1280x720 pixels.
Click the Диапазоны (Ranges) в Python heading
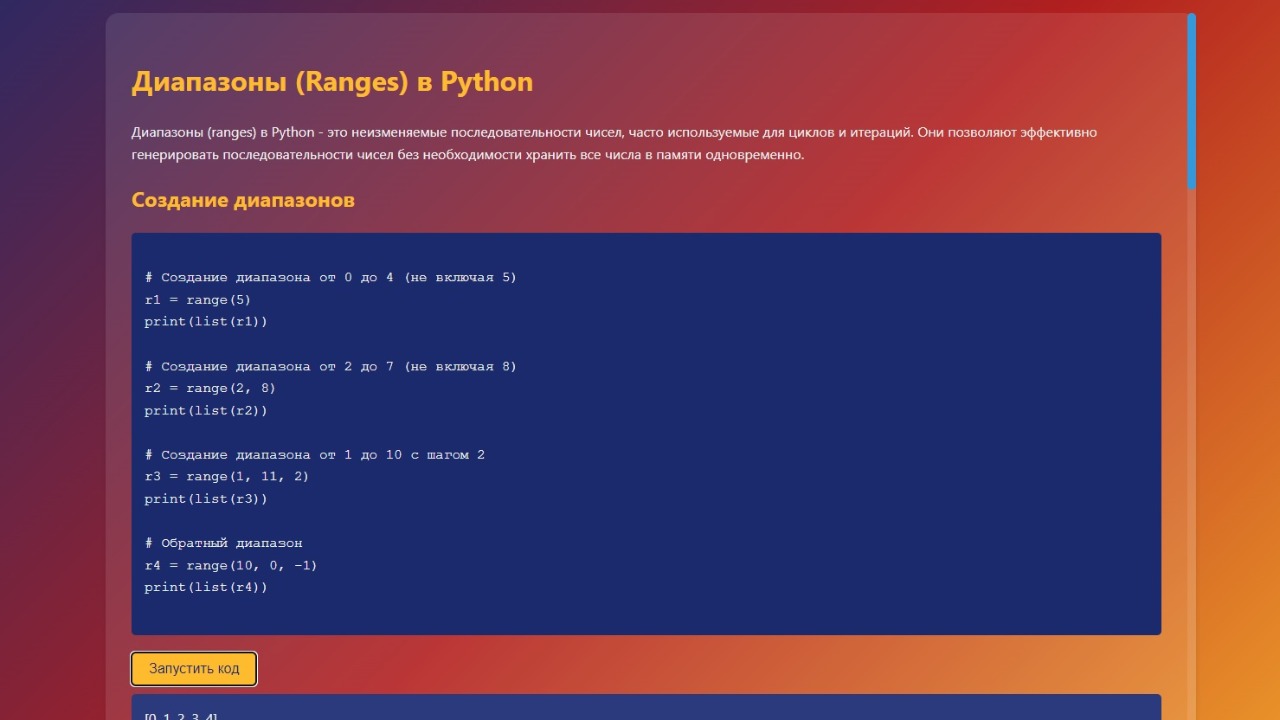[332, 82]
